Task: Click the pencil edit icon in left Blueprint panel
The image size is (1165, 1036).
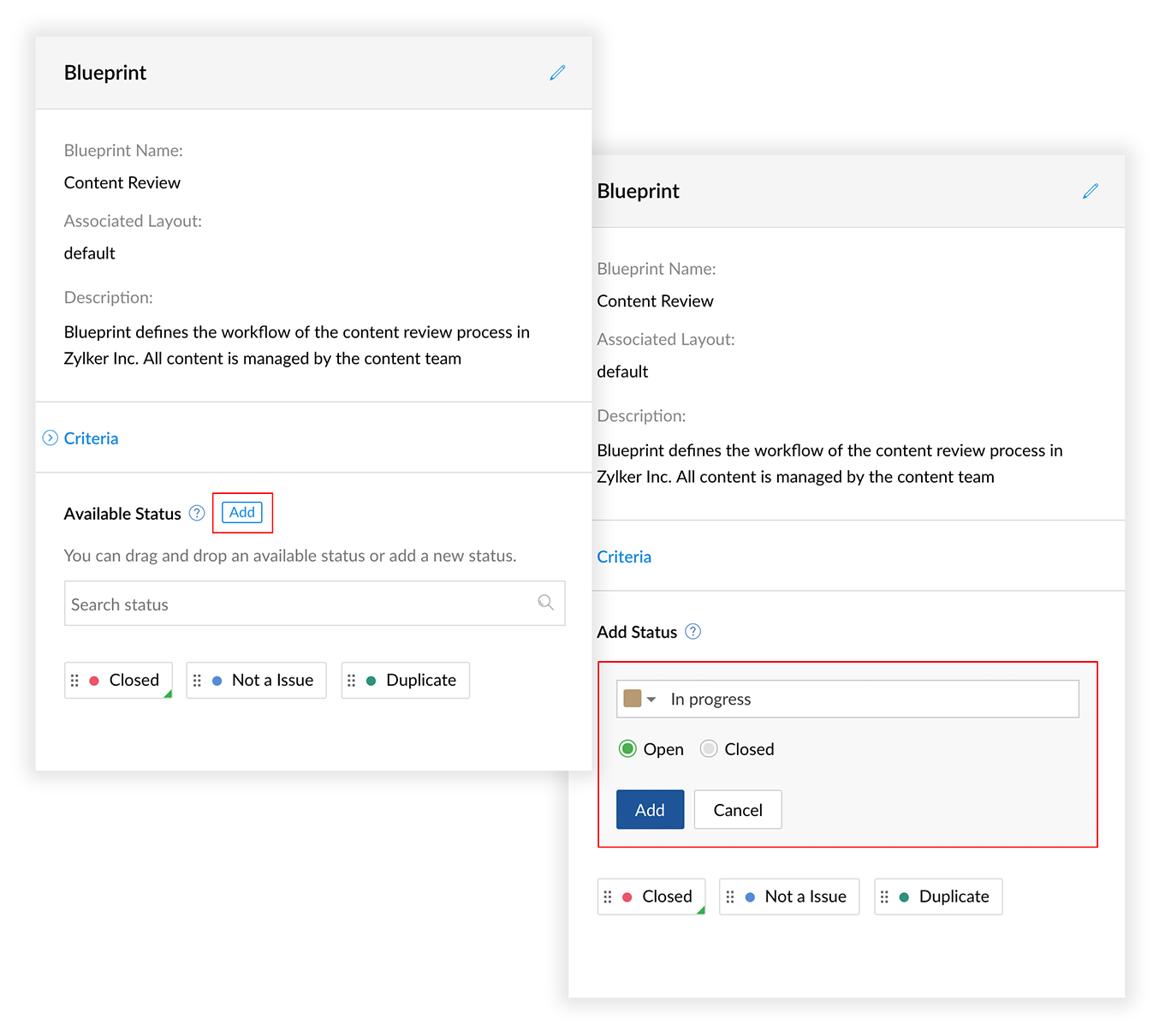Action: (x=557, y=73)
